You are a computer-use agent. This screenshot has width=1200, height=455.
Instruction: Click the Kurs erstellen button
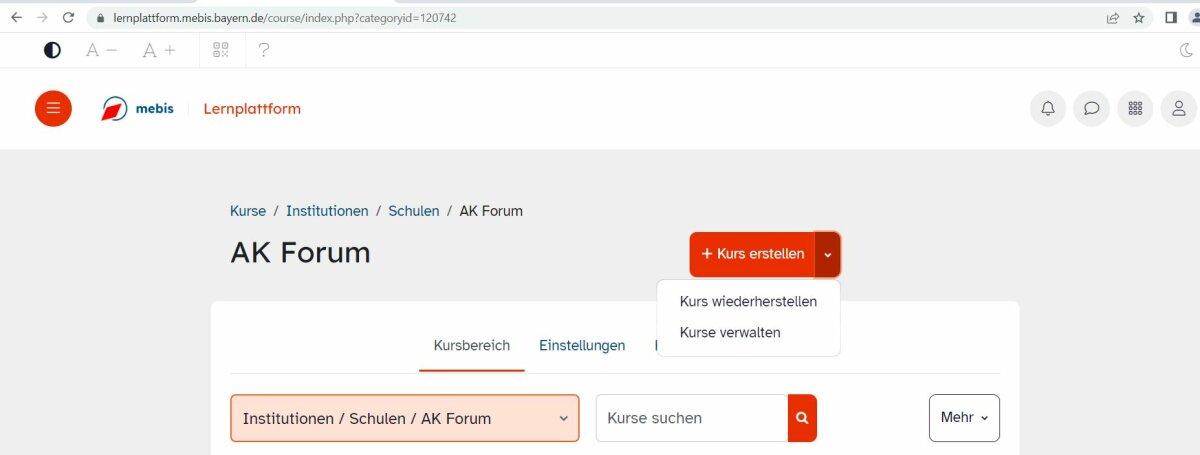click(752, 254)
